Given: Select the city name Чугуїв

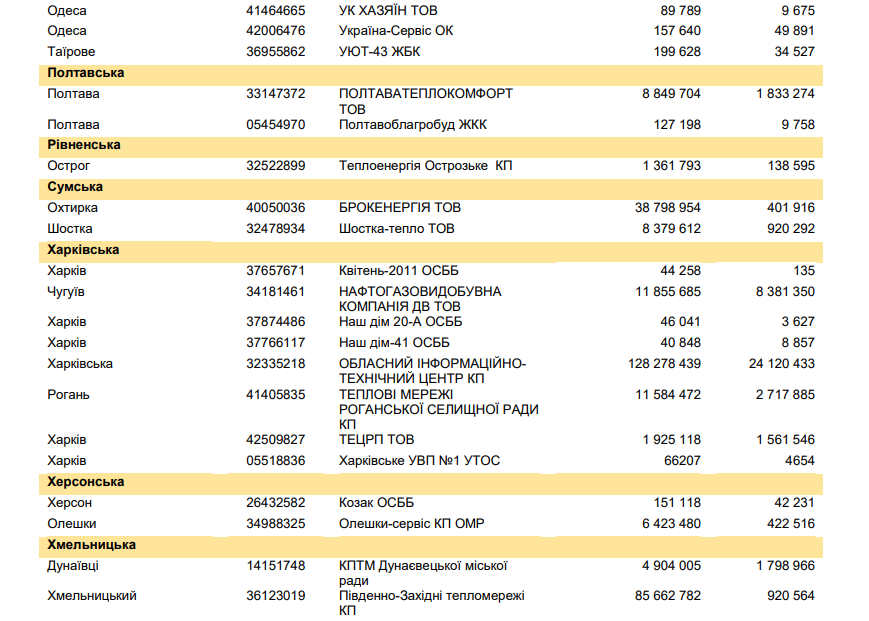Looking at the screenshot, I should pos(66,292).
